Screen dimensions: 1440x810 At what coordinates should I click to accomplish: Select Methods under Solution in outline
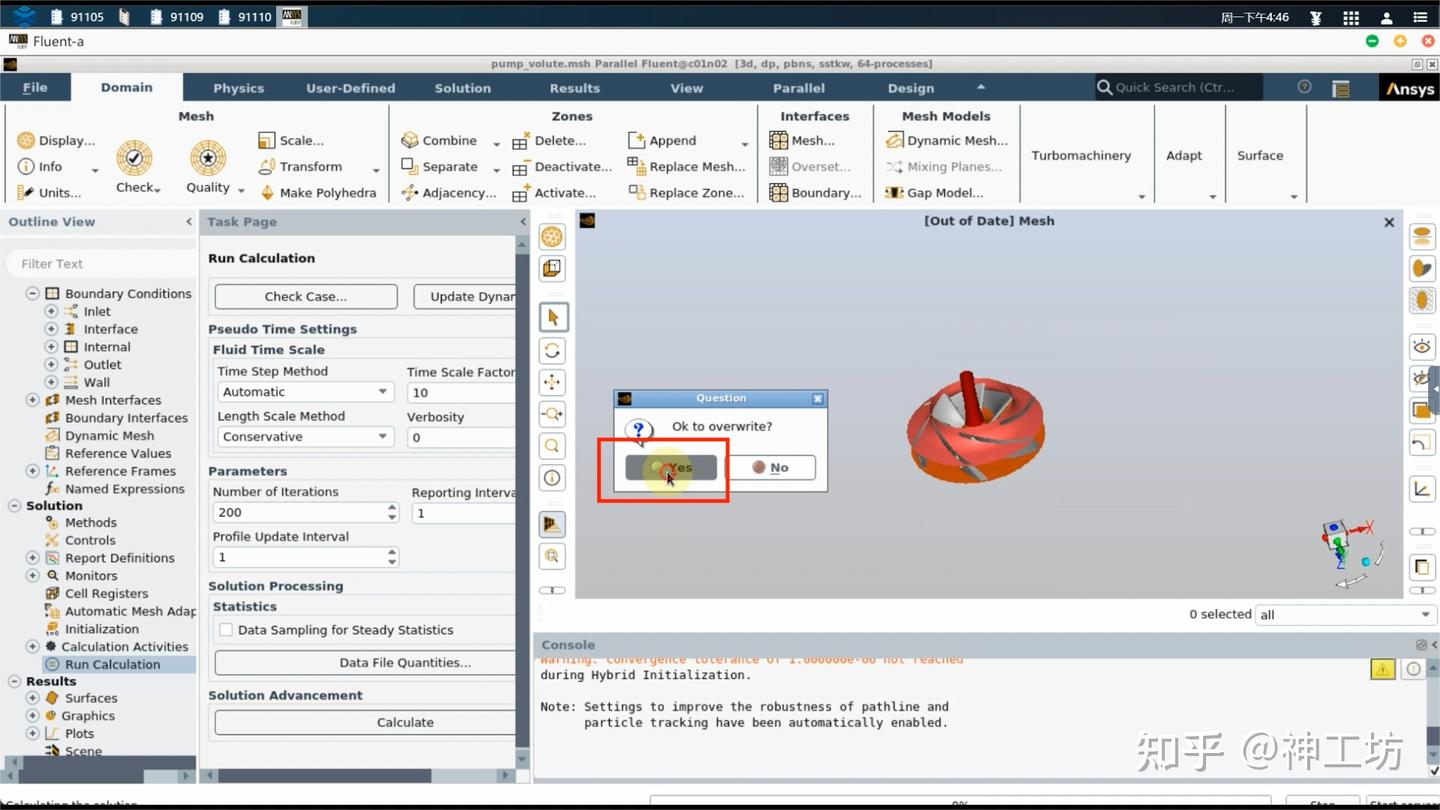point(91,523)
